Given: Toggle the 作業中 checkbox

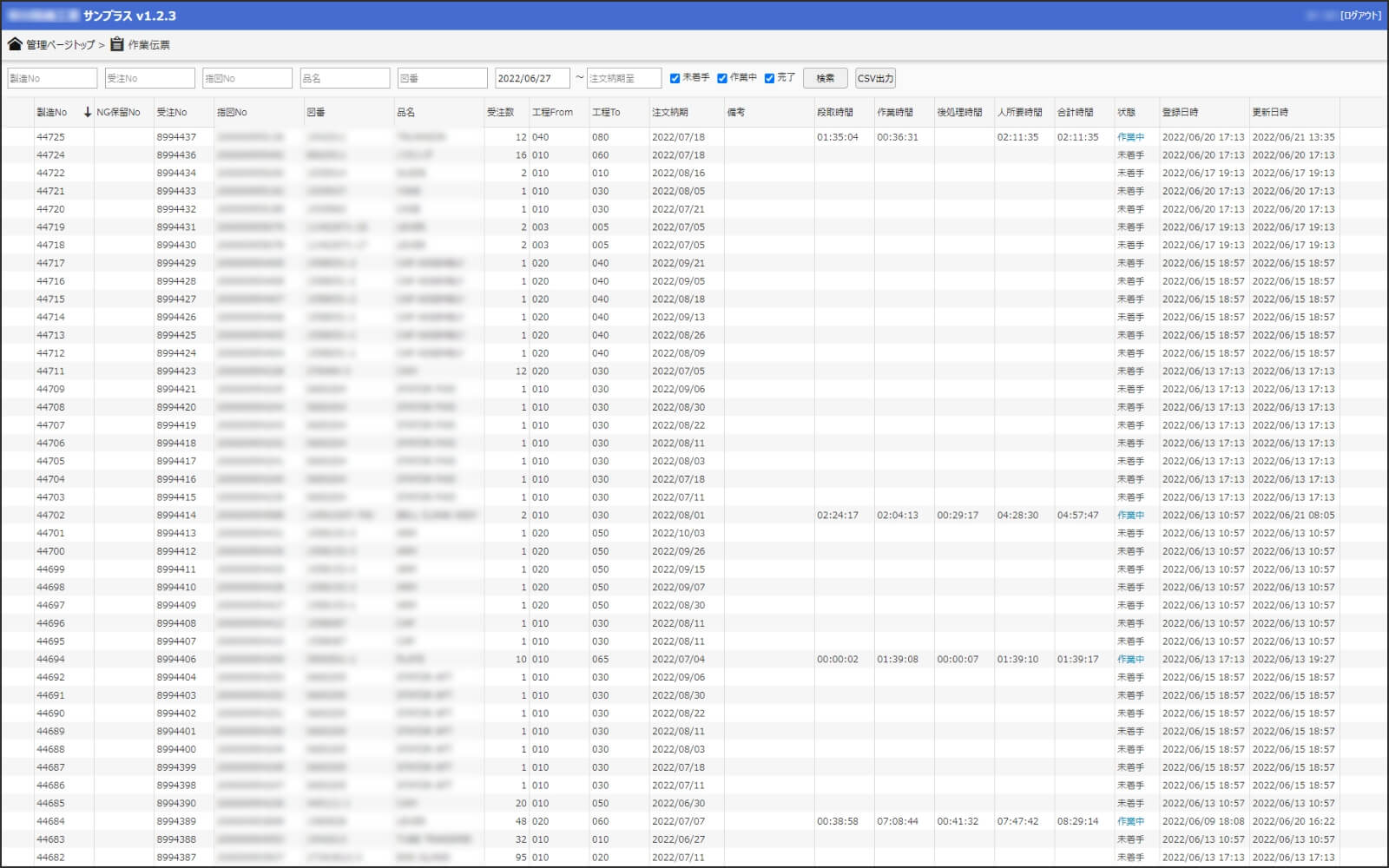Looking at the screenshot, I should [722, 78].
